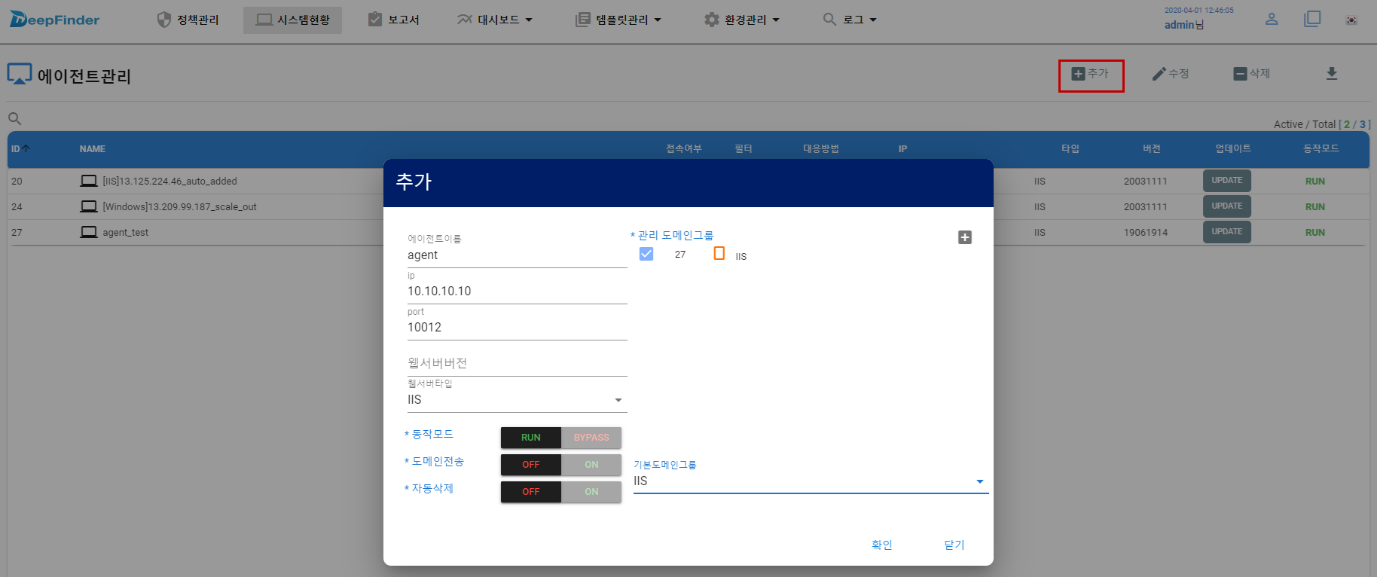1377x577 pixels.
Task: Set 도메인전송 to ON
Action: pyautogui.click(x=591, y=465)
